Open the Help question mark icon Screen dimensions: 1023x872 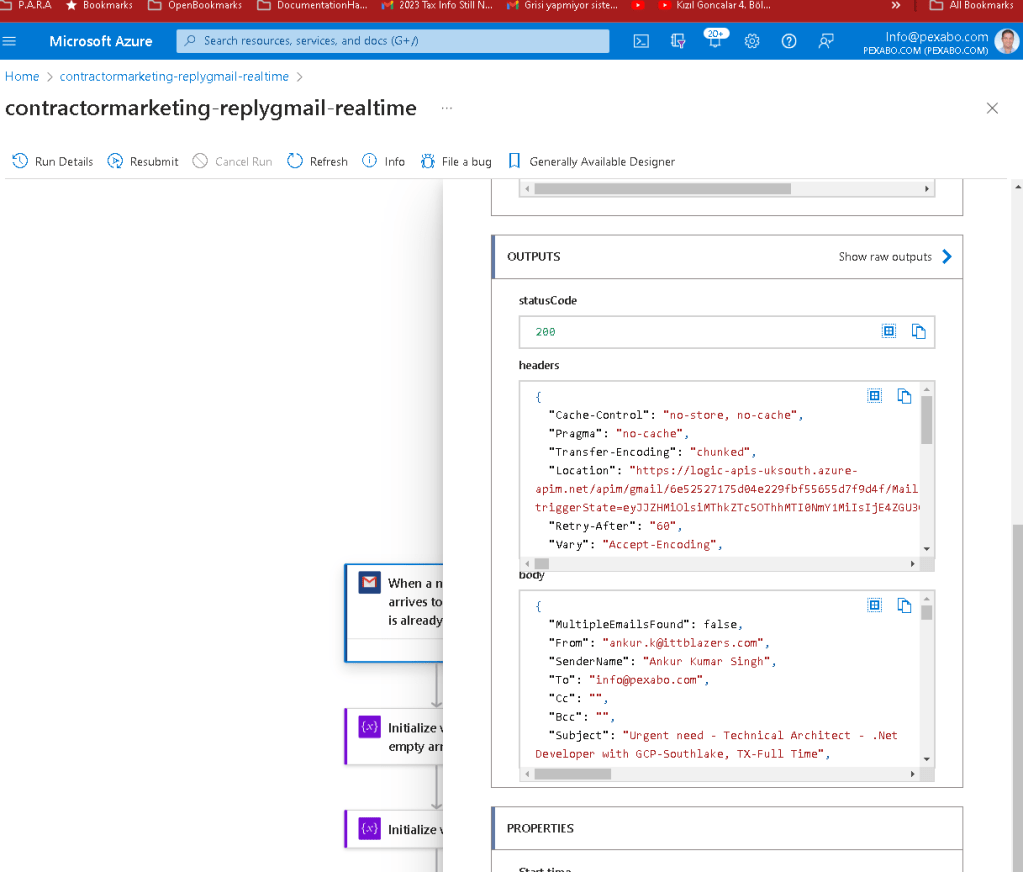(x=789, y=41)
